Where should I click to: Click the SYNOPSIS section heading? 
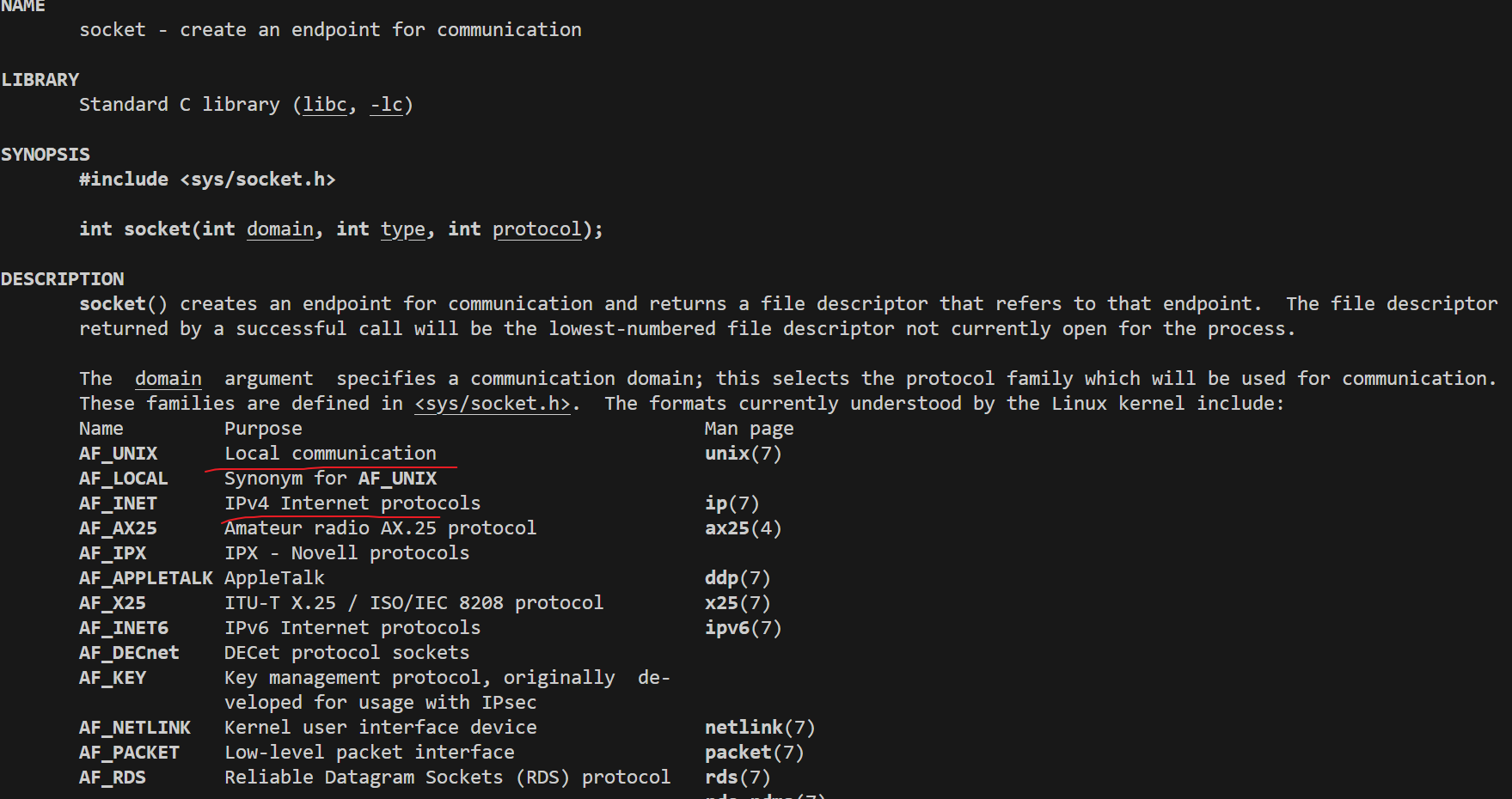click(46, 155)
